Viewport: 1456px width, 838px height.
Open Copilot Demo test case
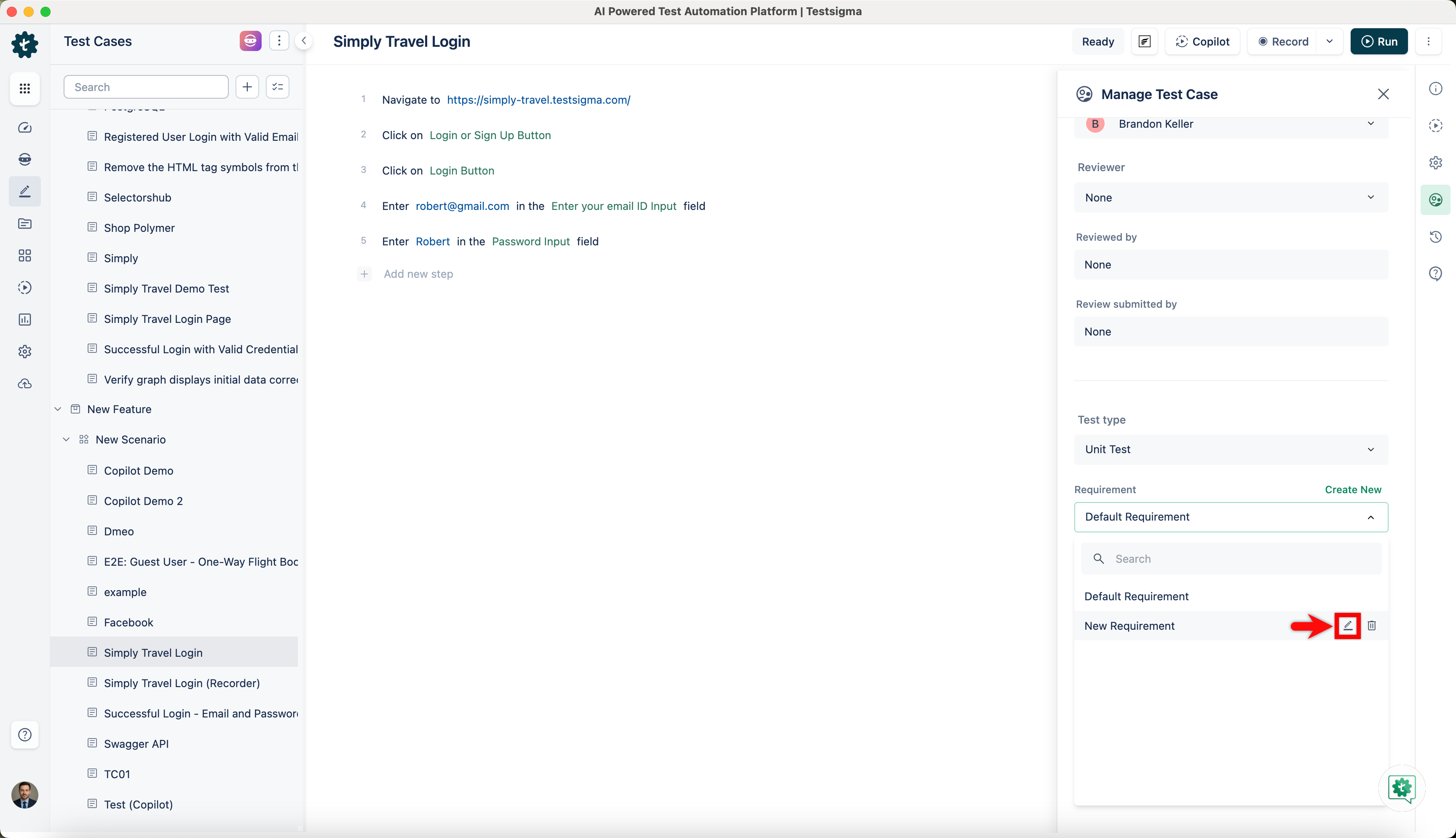[x=139, y=471]
